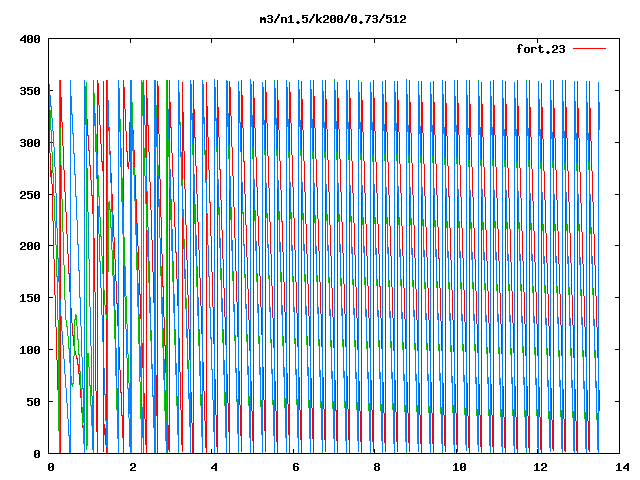
Task: Click y-axis label 300
Action: pyautogui.click(x=30, y=143)
